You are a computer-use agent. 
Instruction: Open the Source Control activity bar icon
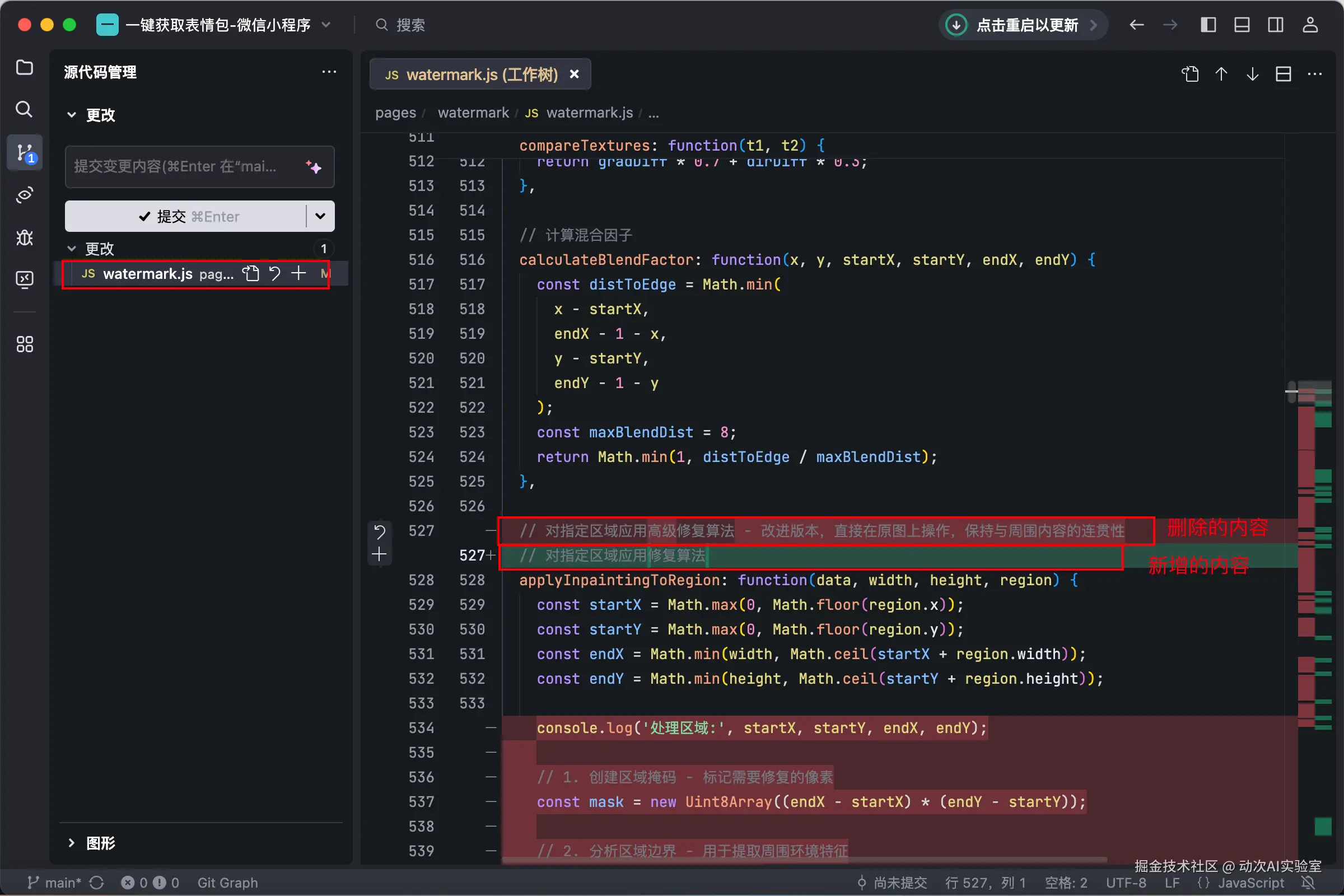(24, 152)
